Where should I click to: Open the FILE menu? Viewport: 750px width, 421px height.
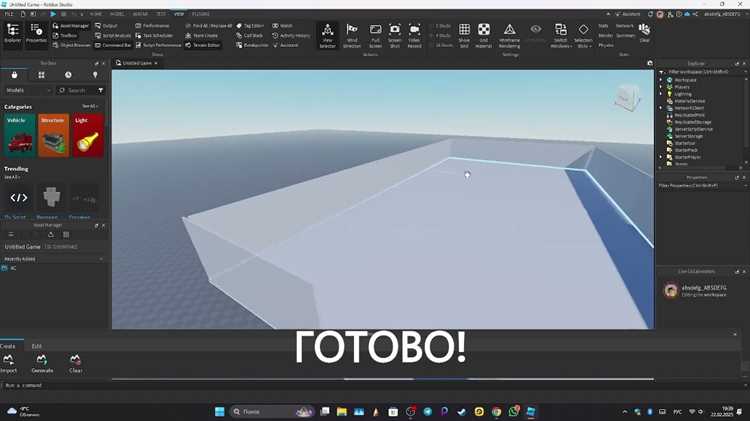point(9,14)
